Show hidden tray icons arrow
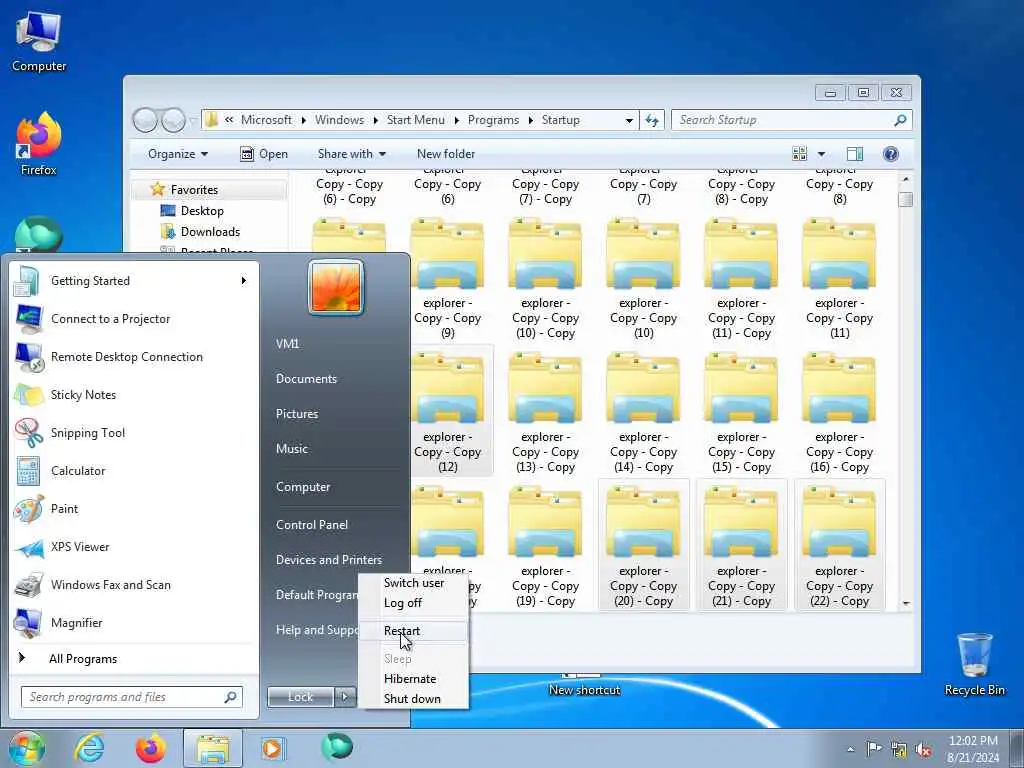The height and width of the screenshot is (768, 1024). pyautogui.click(x=850, y=749)
